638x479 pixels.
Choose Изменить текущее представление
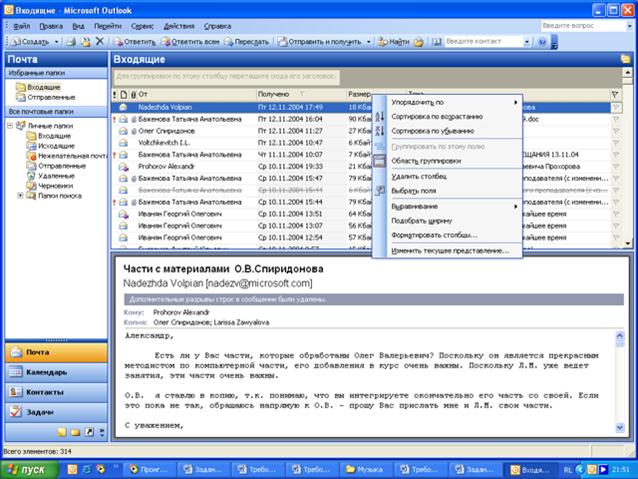click(x=448, y=251)
